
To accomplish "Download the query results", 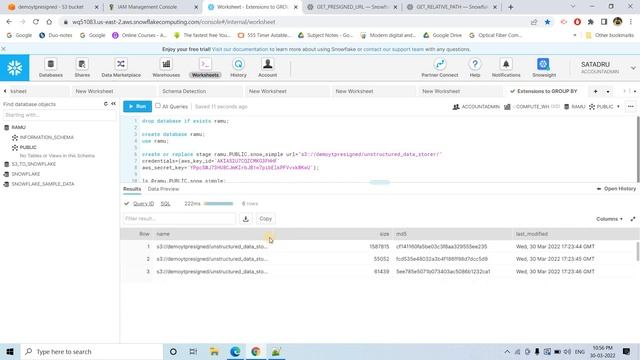I will click(246, 219).
